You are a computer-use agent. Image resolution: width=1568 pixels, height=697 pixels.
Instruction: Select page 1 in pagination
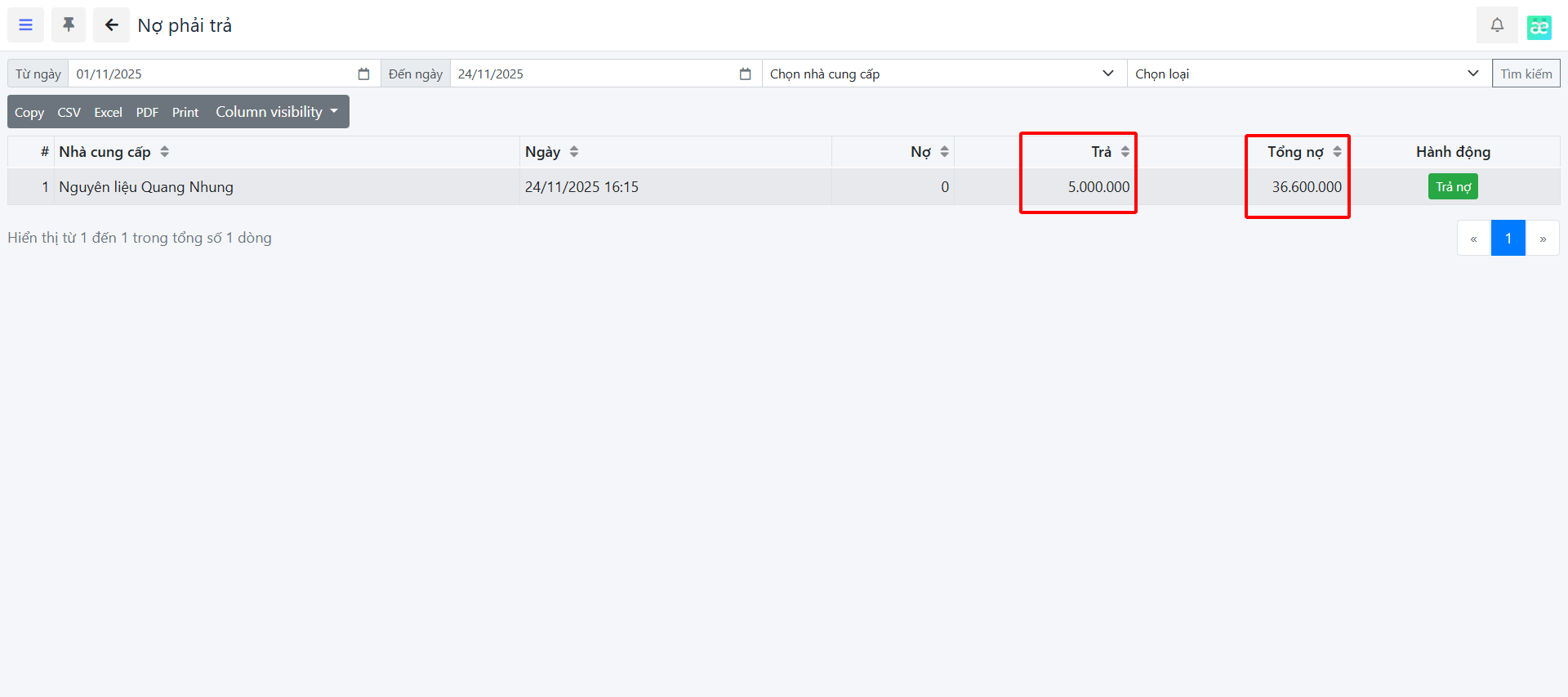click(x=1508, y=239)
